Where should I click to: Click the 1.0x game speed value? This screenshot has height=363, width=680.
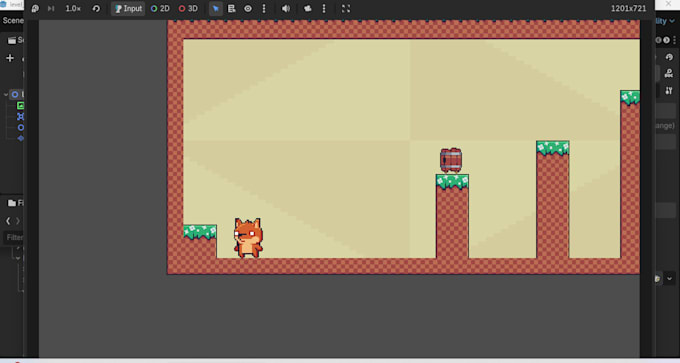(x=73, y=9)
